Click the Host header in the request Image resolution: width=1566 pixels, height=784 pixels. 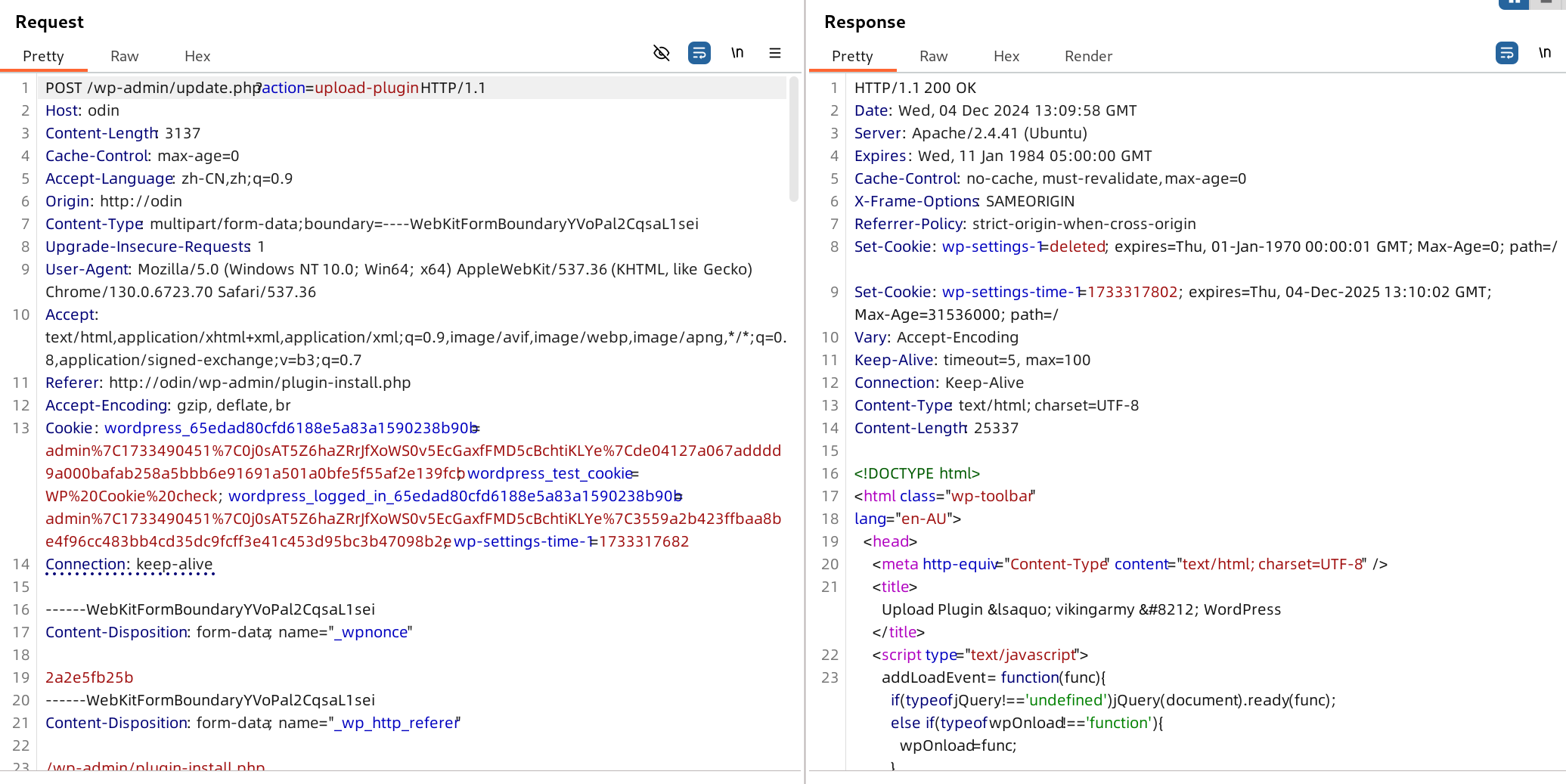click(x=82, y=110)
